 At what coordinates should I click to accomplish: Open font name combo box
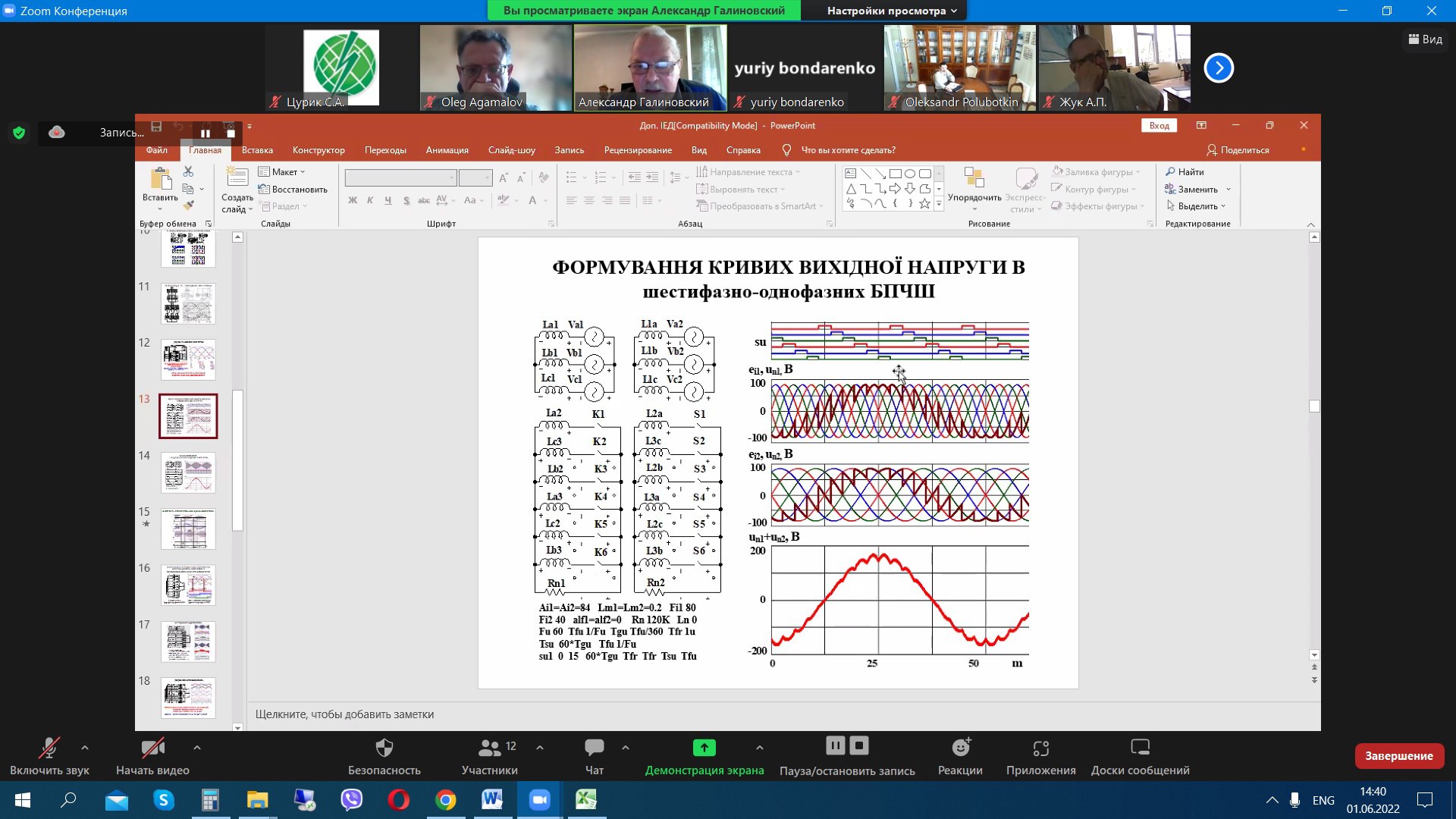(400, 178)
